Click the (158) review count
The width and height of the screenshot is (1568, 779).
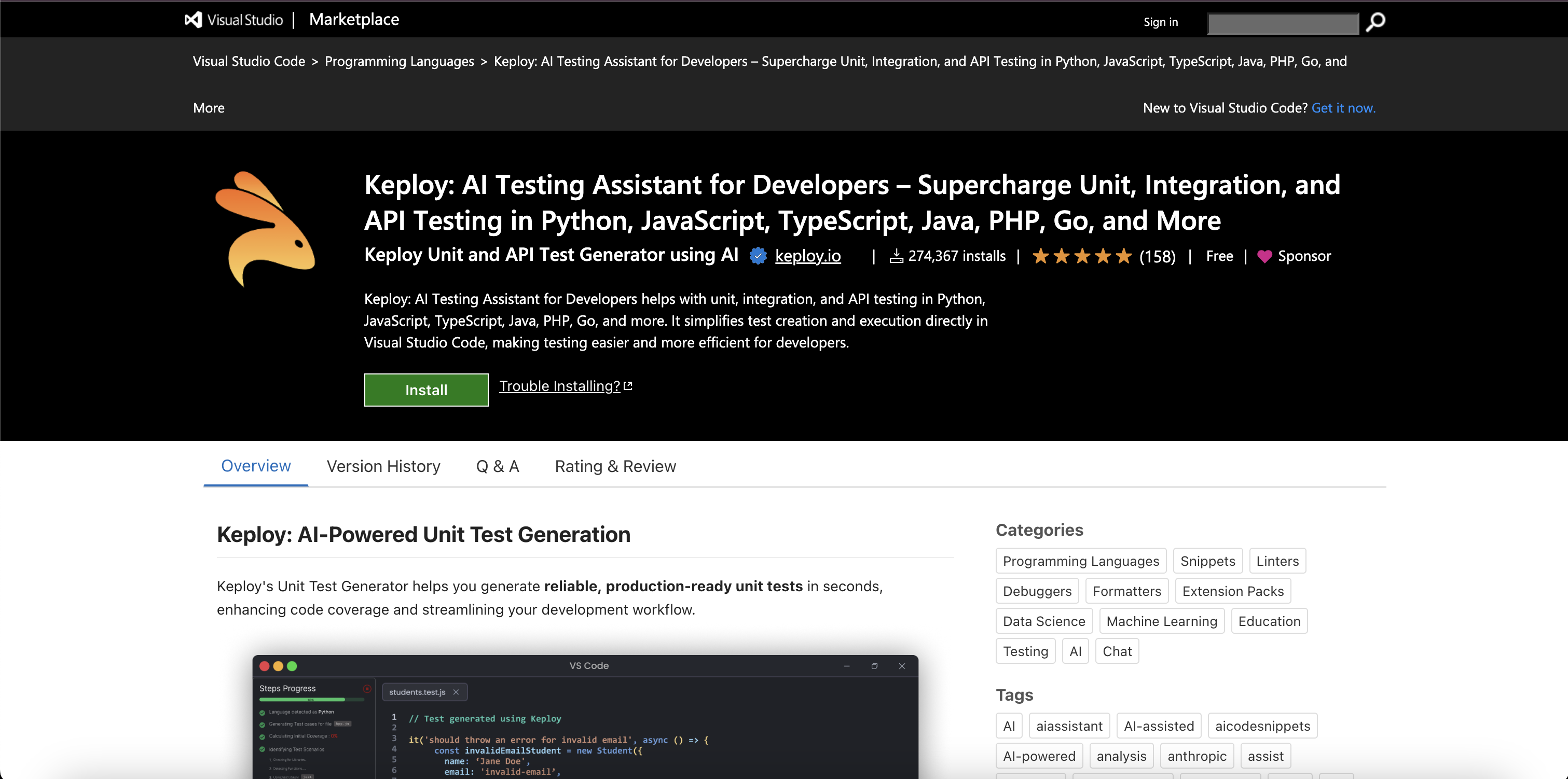point(1157,257)
